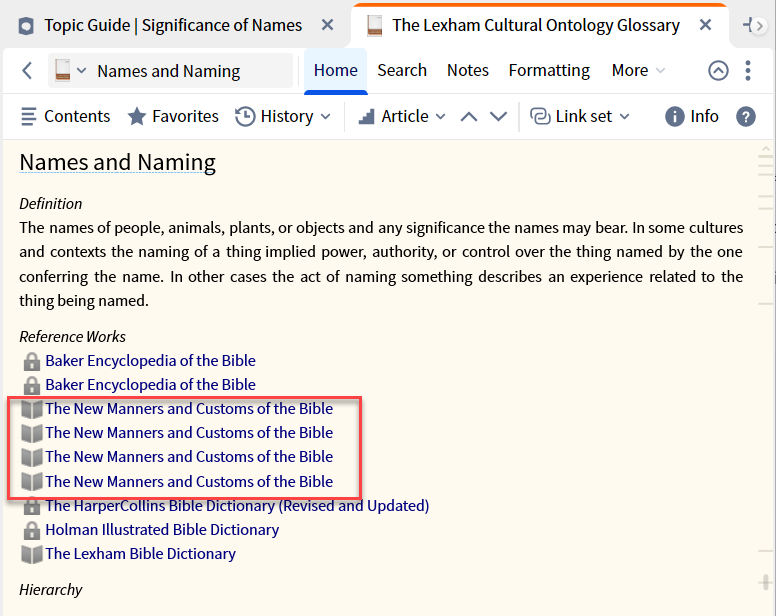The height and width of the screenshot is (616, 776).
Task: Open the resource book icon dropdown
Action: (x=70, y=70)
